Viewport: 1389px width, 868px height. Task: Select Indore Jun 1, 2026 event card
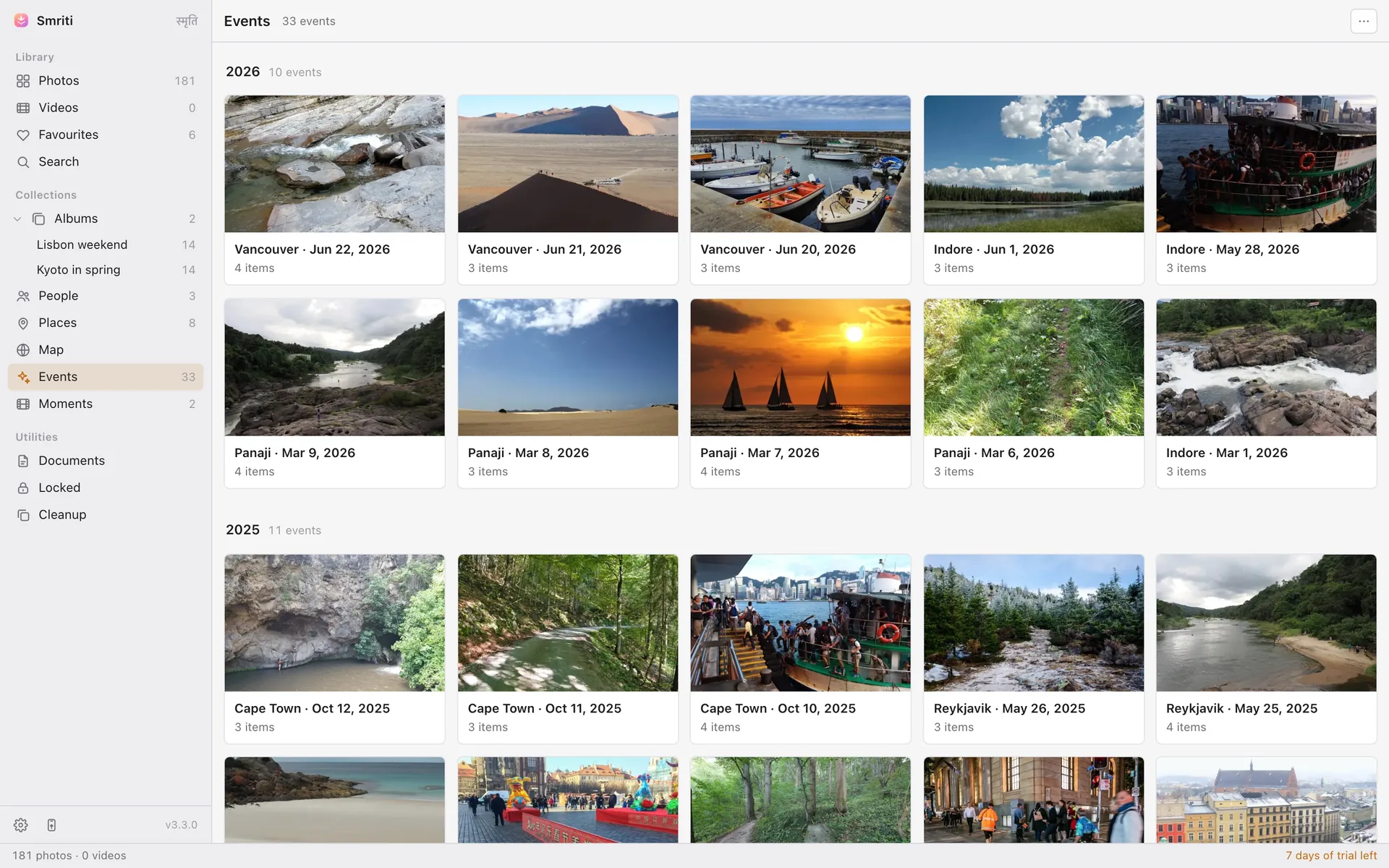pyautogui.click(x=1034, y=190)
